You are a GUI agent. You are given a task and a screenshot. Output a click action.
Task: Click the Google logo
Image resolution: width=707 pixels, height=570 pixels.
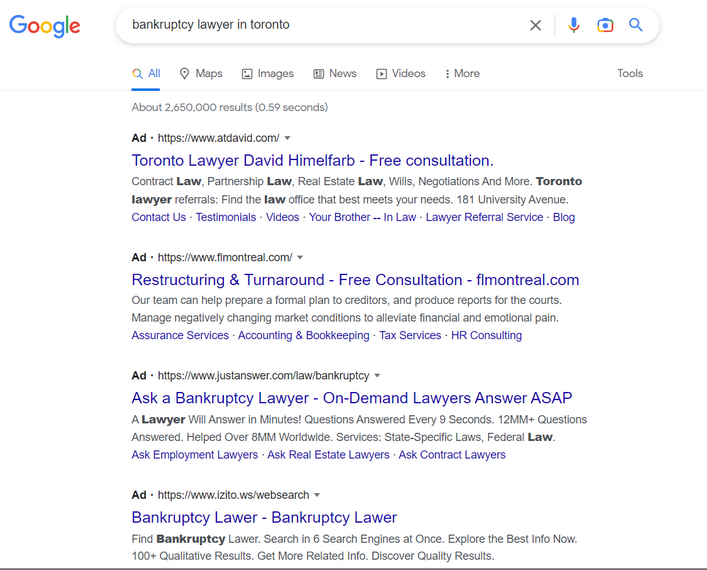[45, 26]
